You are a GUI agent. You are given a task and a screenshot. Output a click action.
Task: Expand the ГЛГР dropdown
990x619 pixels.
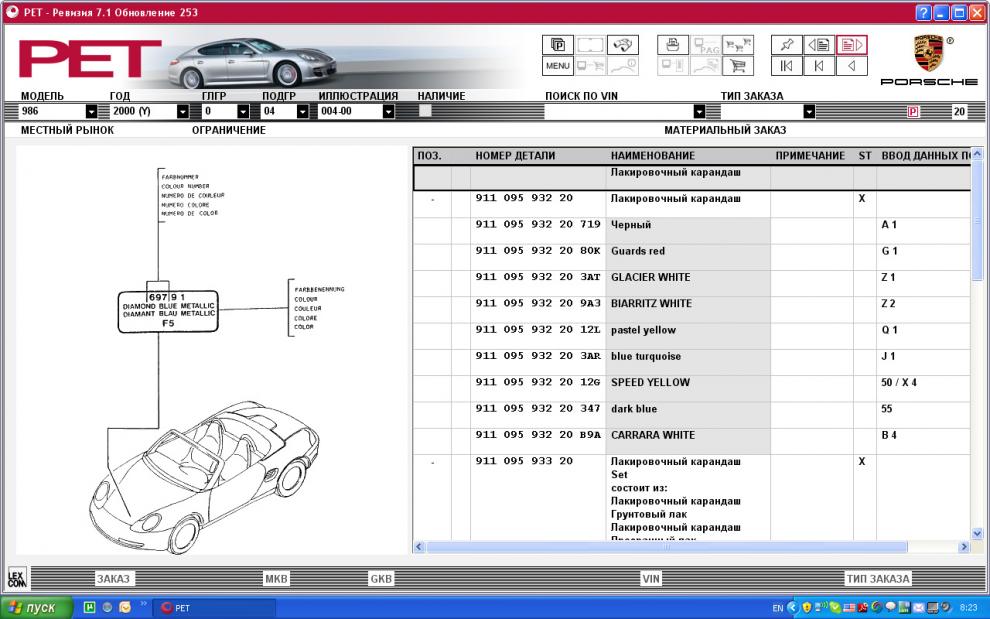[243, 112]
